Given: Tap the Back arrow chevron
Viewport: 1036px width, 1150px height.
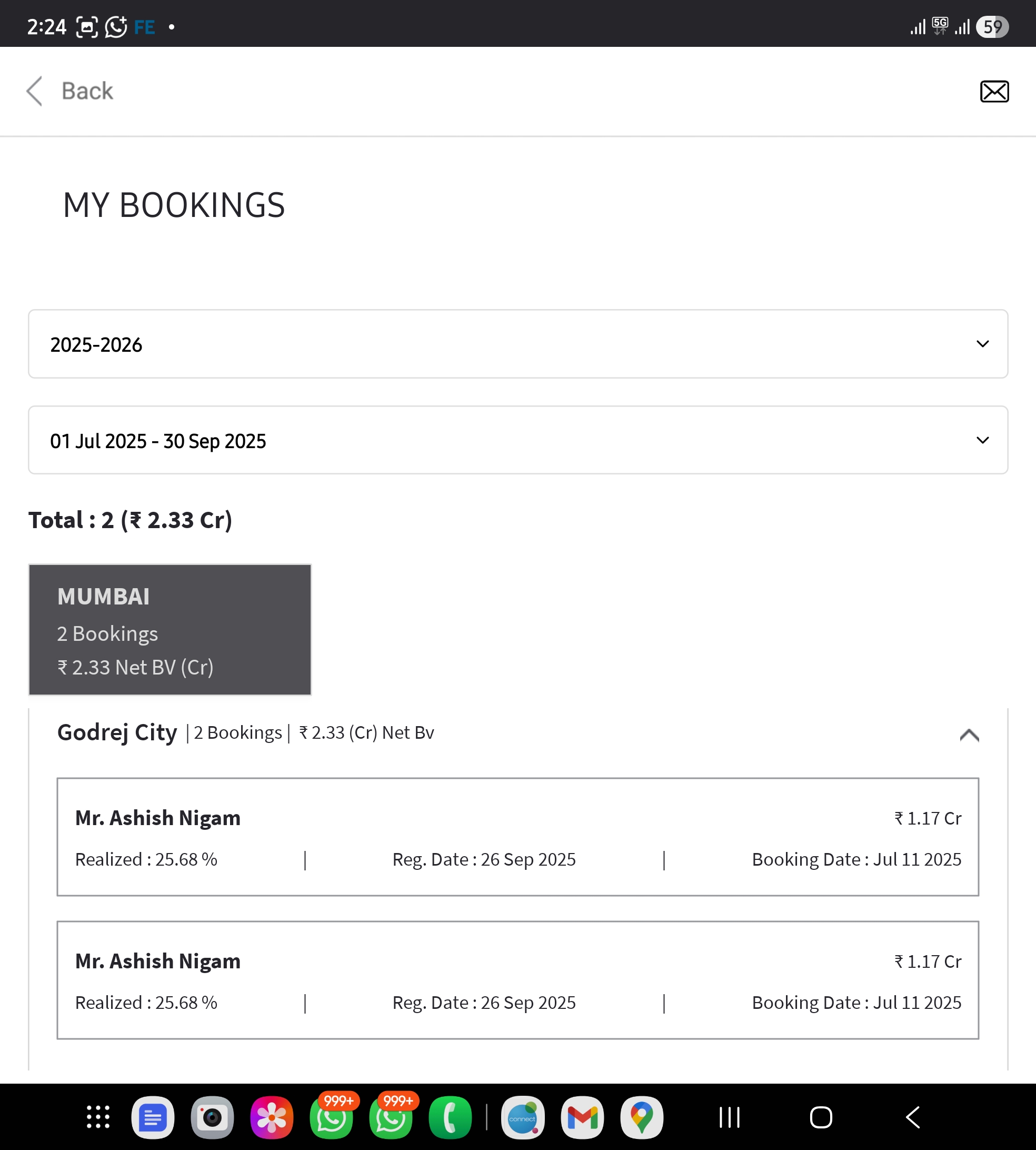Looking at the screenshot, I should 35,91.
